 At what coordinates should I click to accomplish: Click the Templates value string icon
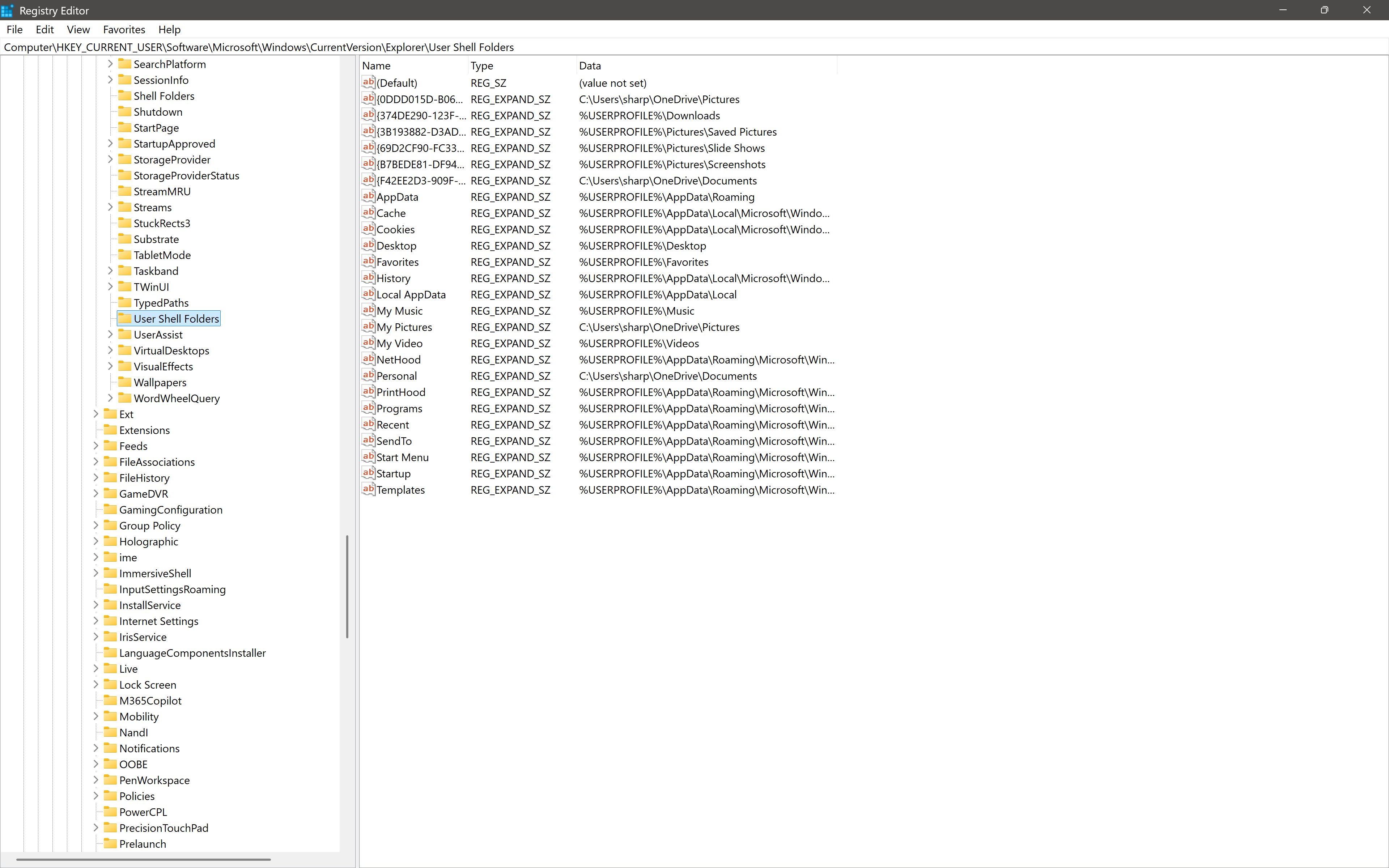click(369, 490)
